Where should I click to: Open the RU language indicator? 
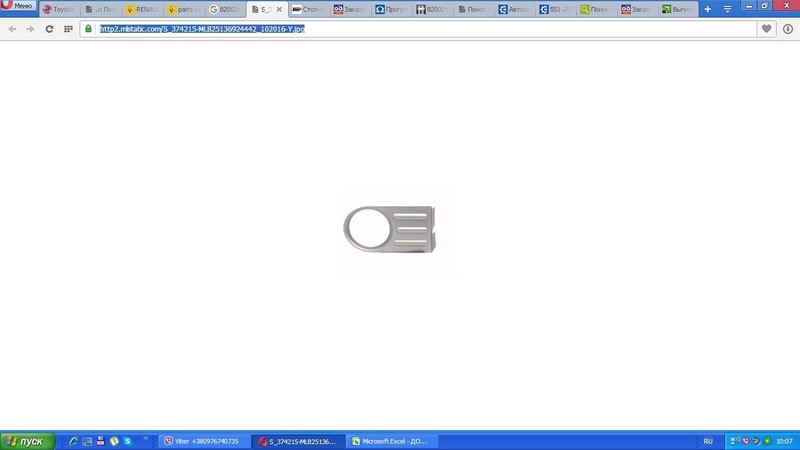click(708, 441)
